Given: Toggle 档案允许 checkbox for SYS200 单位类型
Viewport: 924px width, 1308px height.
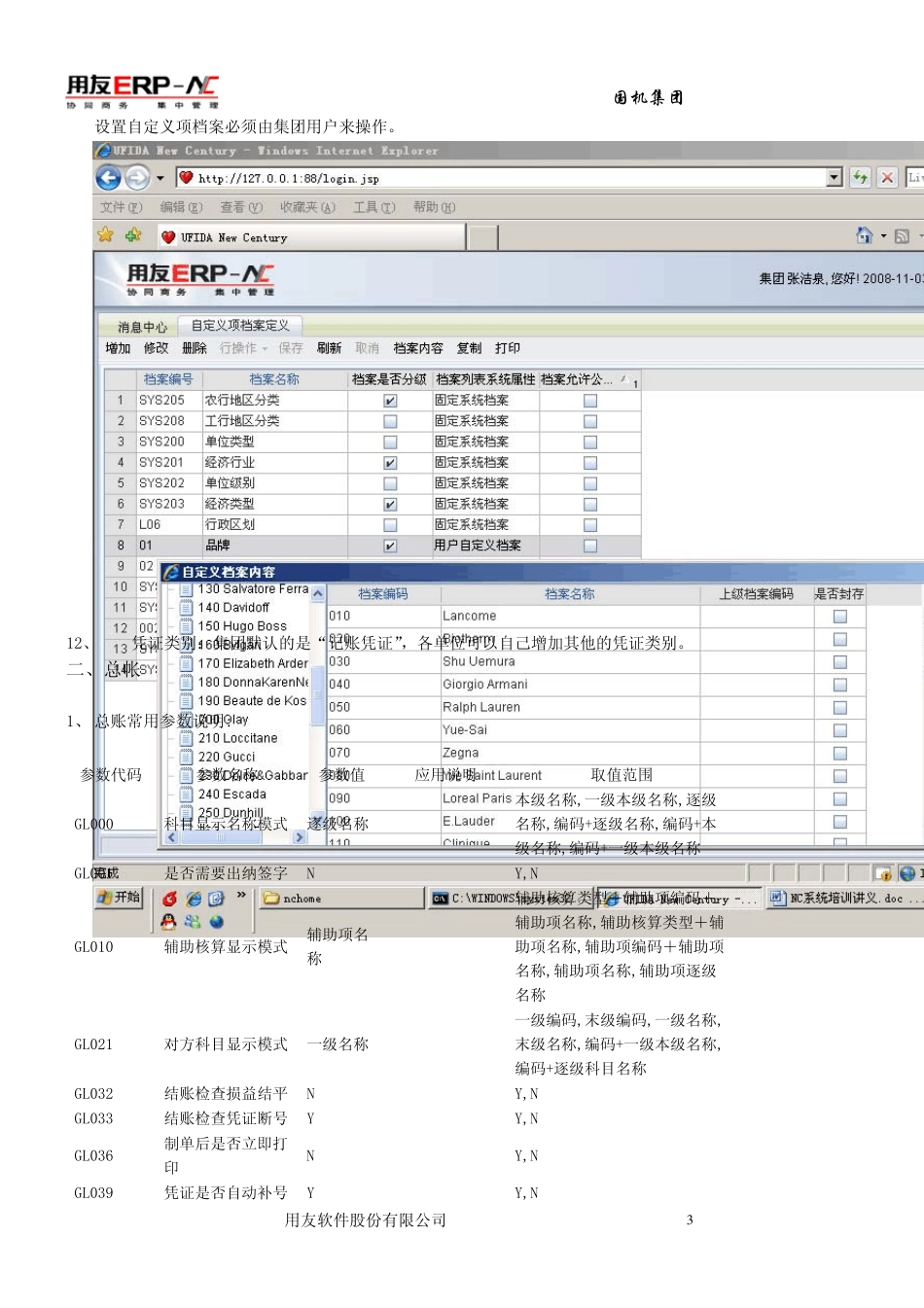Looking at the screenshot, I should 590,442.
